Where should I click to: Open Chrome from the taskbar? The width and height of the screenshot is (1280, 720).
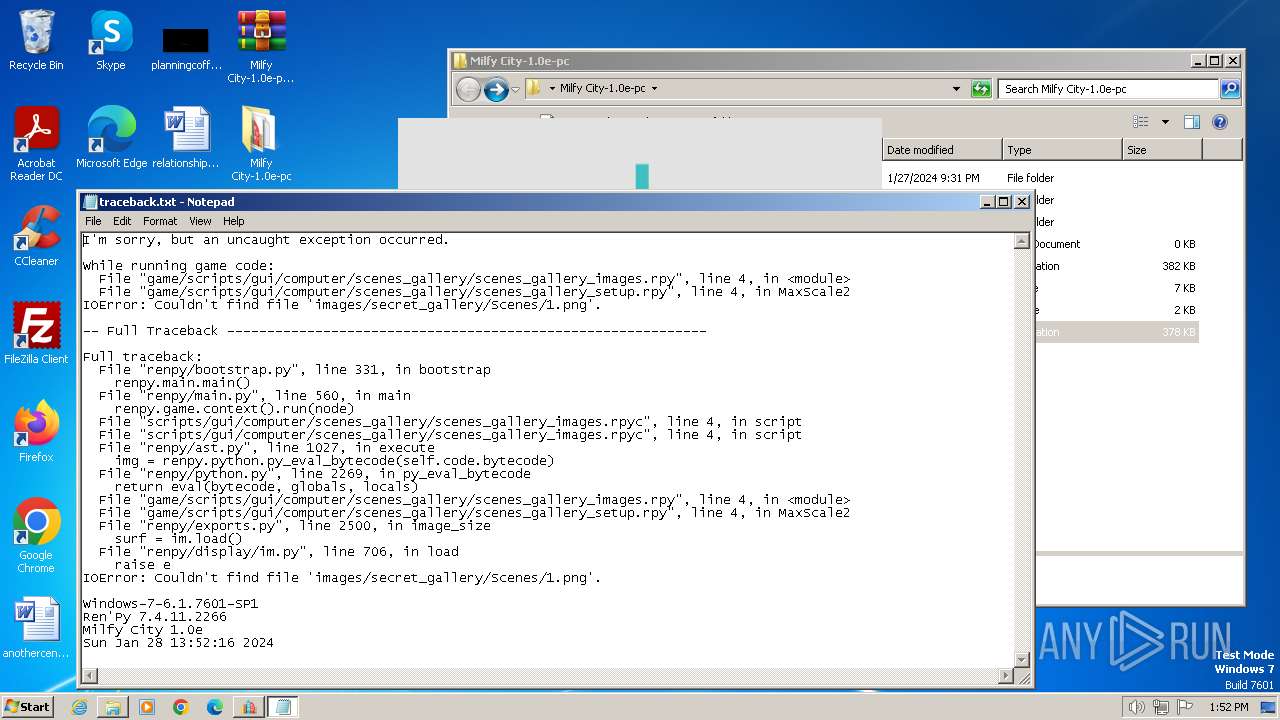[181, 707]
